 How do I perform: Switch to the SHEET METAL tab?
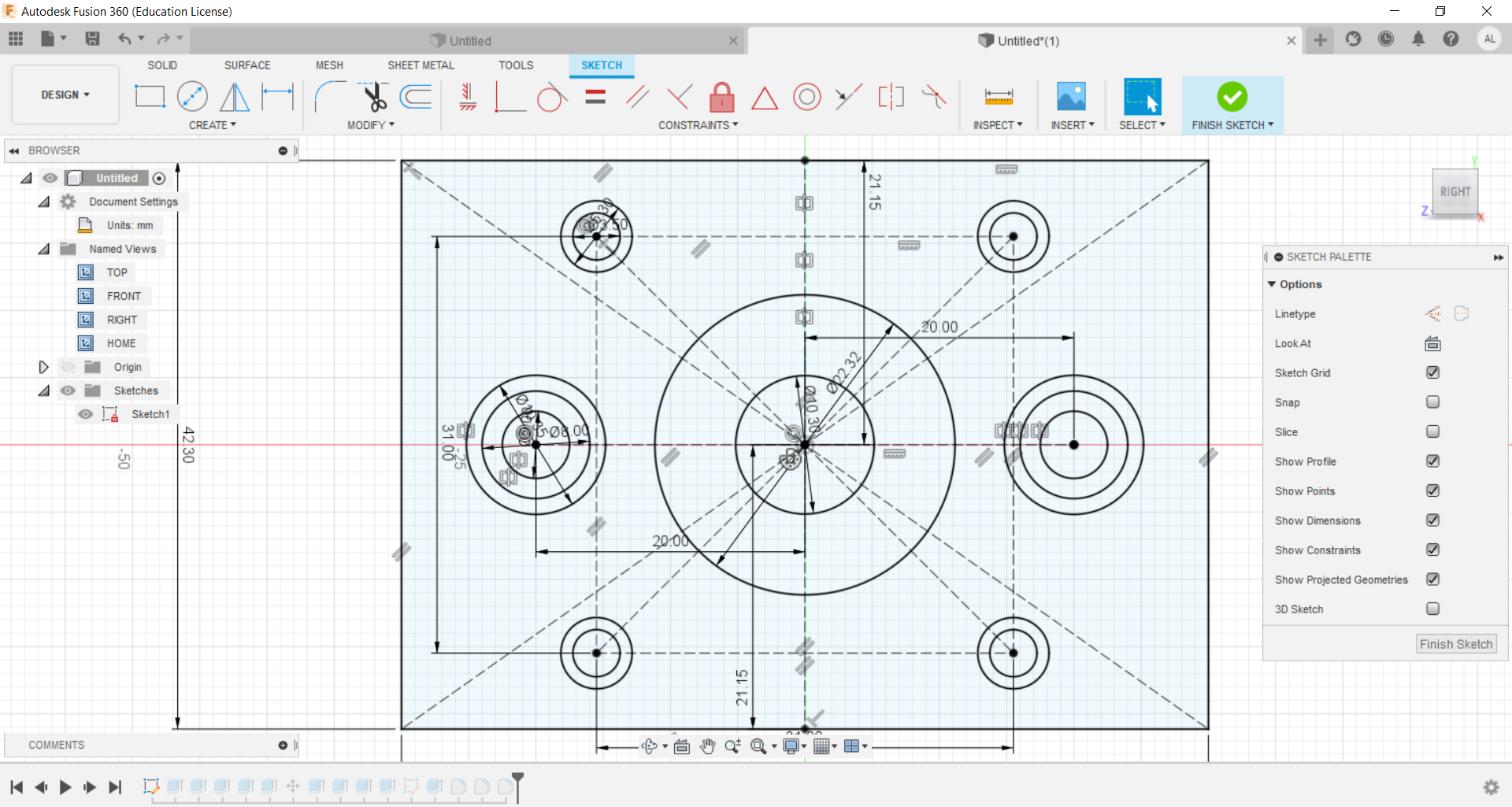(421, 65)
